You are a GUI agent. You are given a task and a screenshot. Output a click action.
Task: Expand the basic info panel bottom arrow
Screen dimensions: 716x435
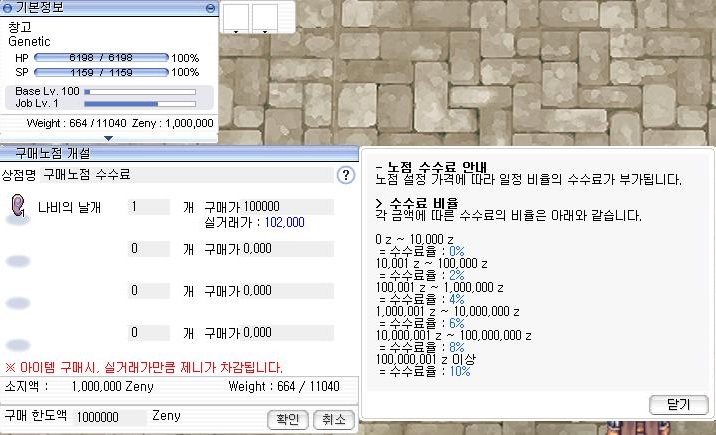pyautogui.click(x=108, y=139)
